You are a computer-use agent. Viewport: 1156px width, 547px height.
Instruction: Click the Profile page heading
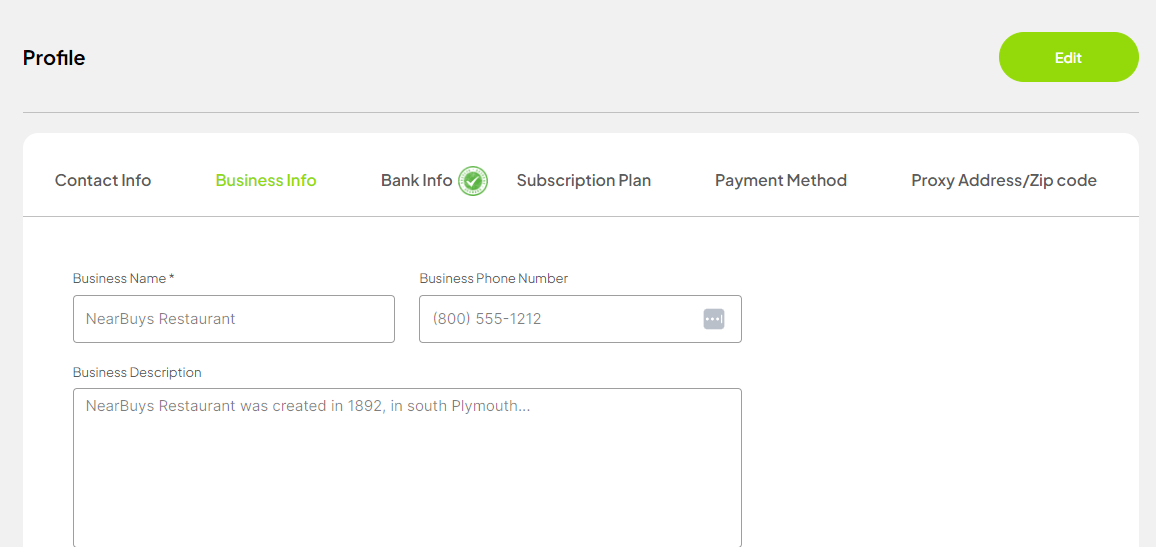pos(54,58)
